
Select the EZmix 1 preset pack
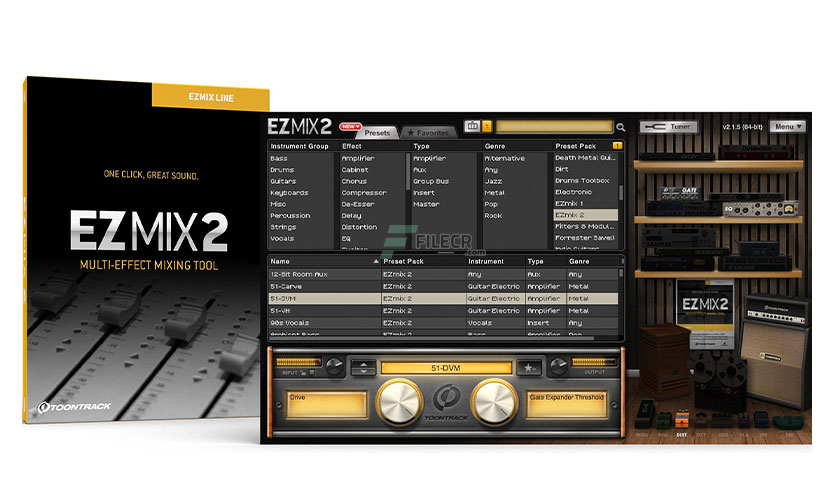pos(569,204)
